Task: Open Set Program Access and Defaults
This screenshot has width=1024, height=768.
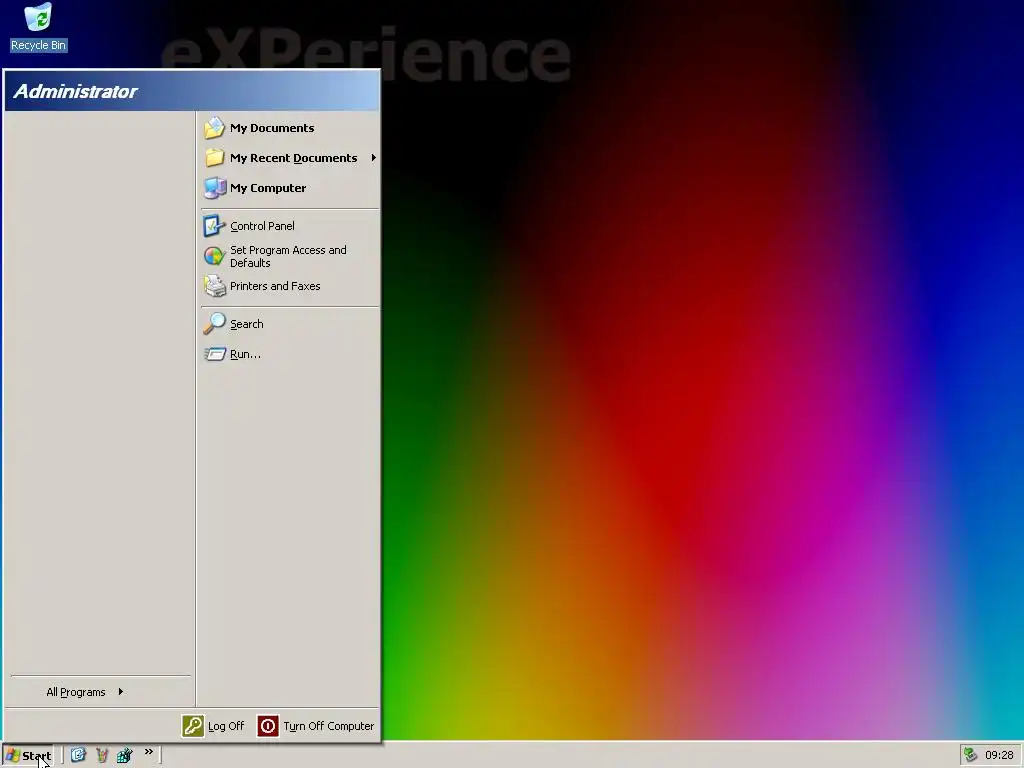Action: click(x=290, y=256)
